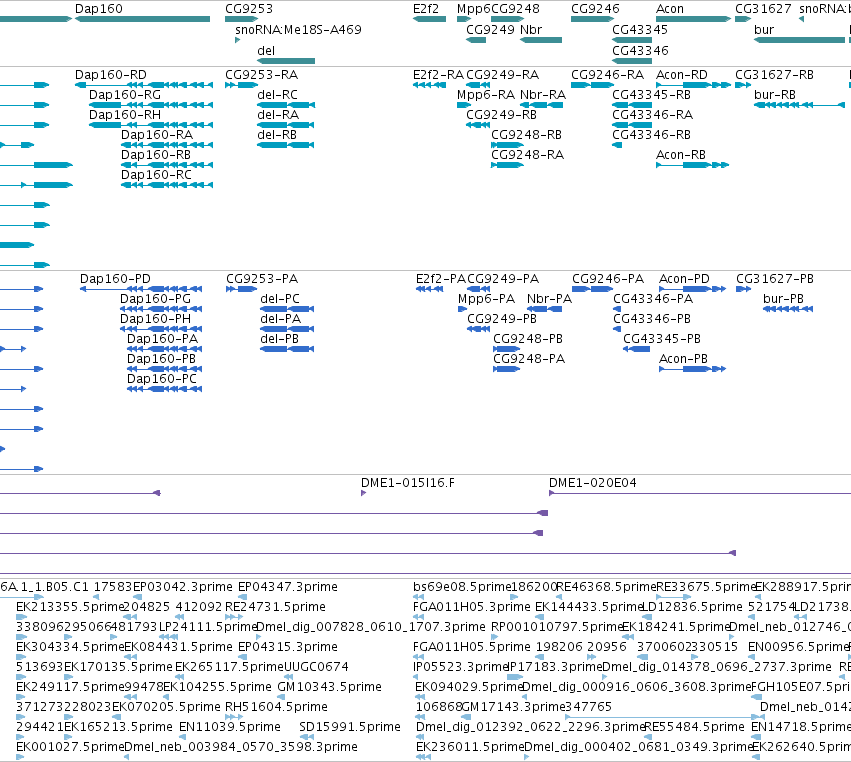This screenshot has width=851, height=762.
Task: Open the Acon gene label
Action: (670, 9)
